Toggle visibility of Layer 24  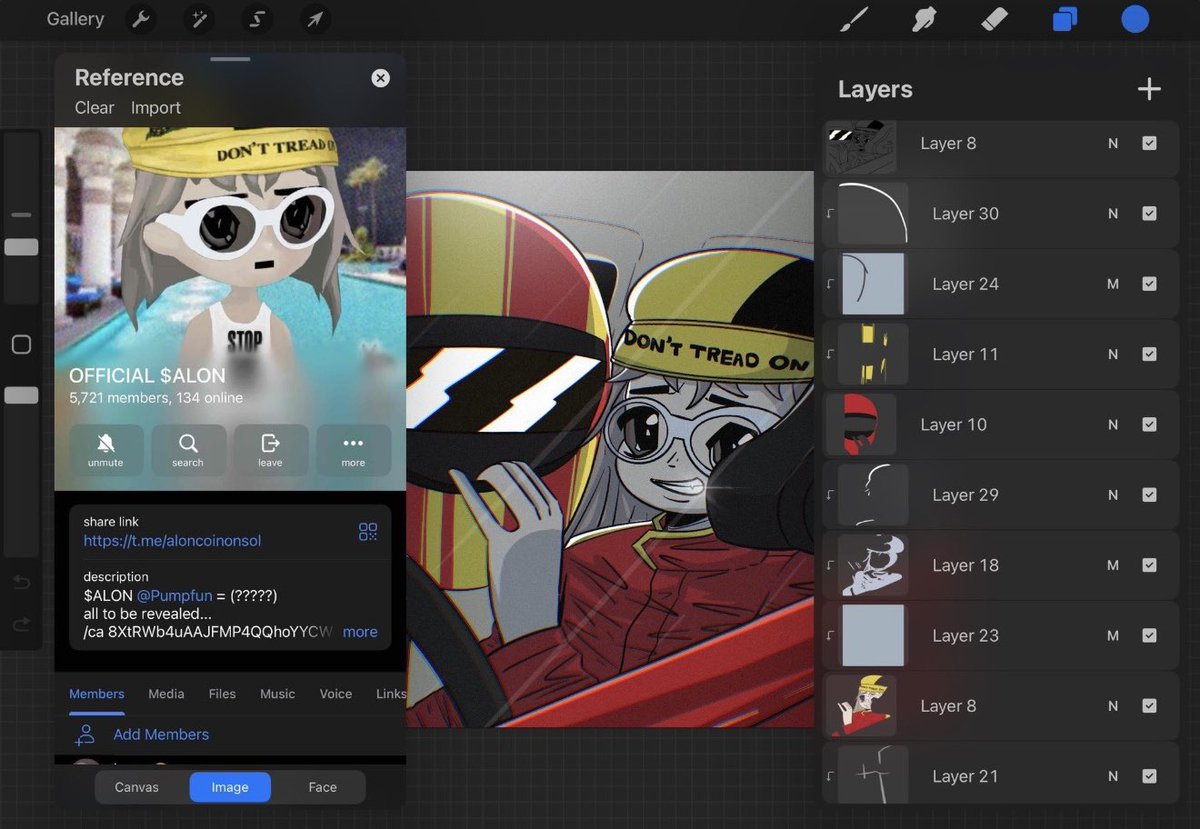[x=1149, y=284]
